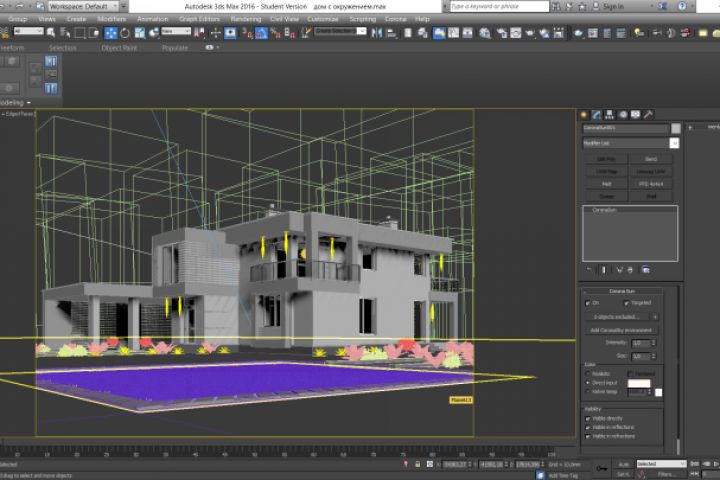720x480 pixels.
Task: Click Set Key large key icon
Action: (x=602, y=467)
